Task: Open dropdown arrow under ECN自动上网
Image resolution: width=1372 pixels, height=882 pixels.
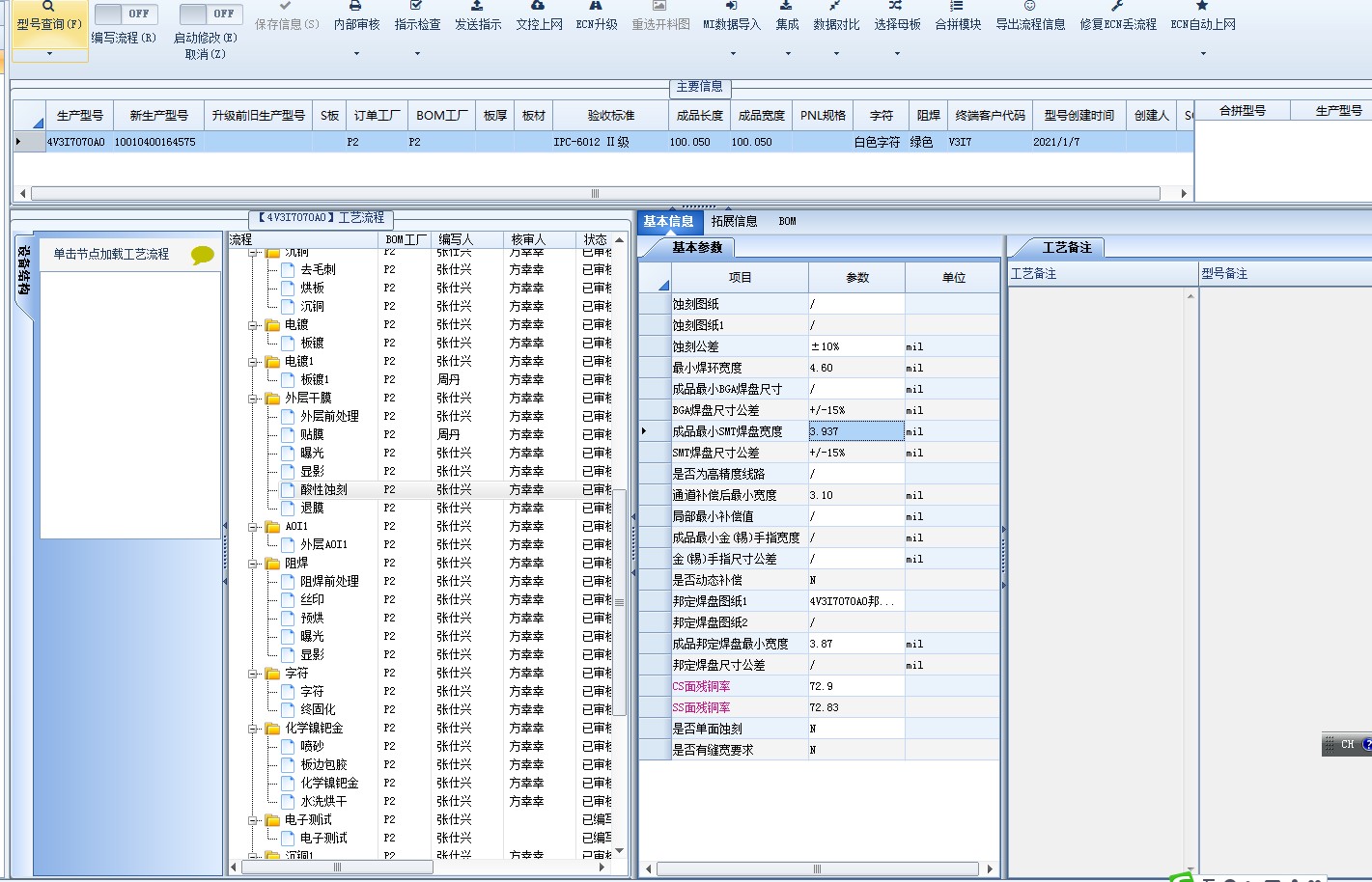Action: click(x=1203, y=54)
